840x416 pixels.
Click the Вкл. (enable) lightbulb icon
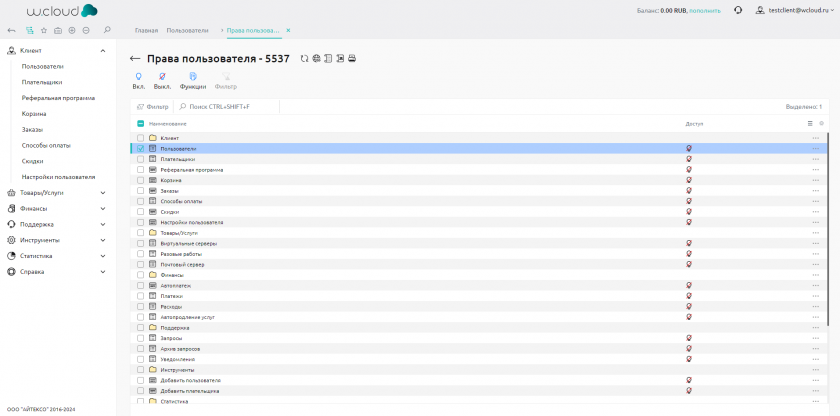pyautogui.click(x=138, y=76)
